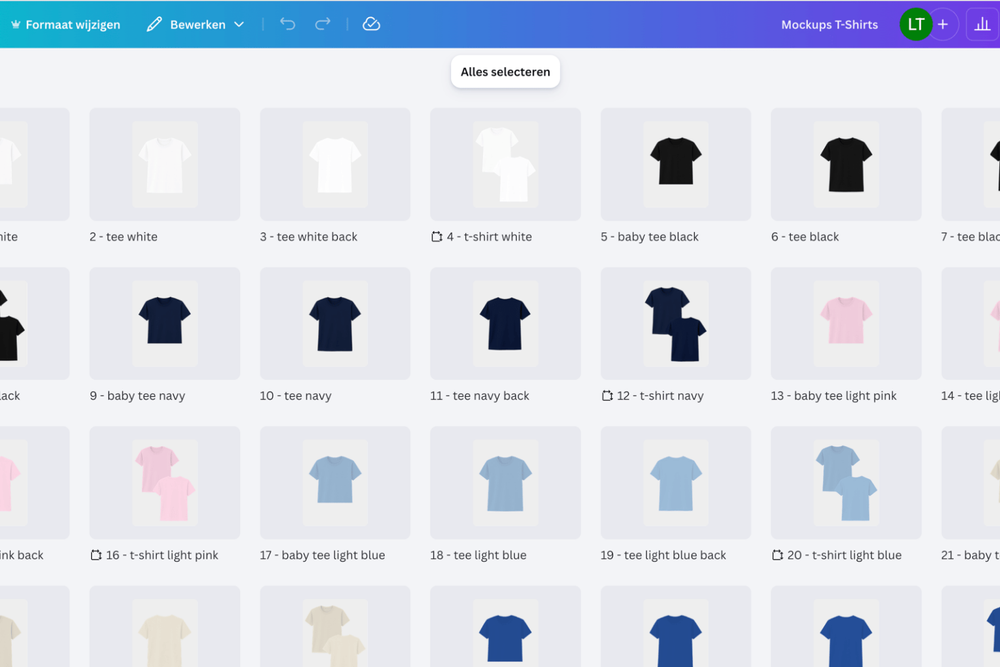Open the '6 - tee black' design
This screenshot has width=1000, height=667.
pyautogui.click(x=845, y=164)
